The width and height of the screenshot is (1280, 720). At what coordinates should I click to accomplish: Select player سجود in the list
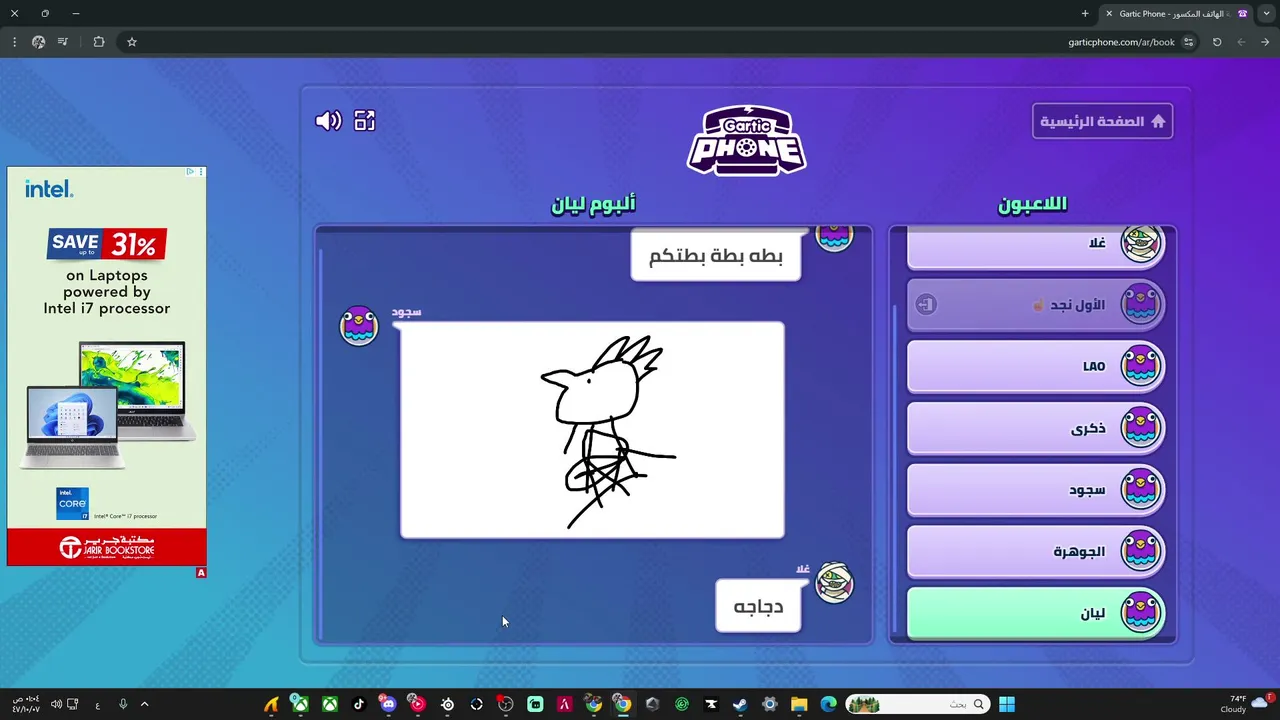click(x=1035, y=490)
